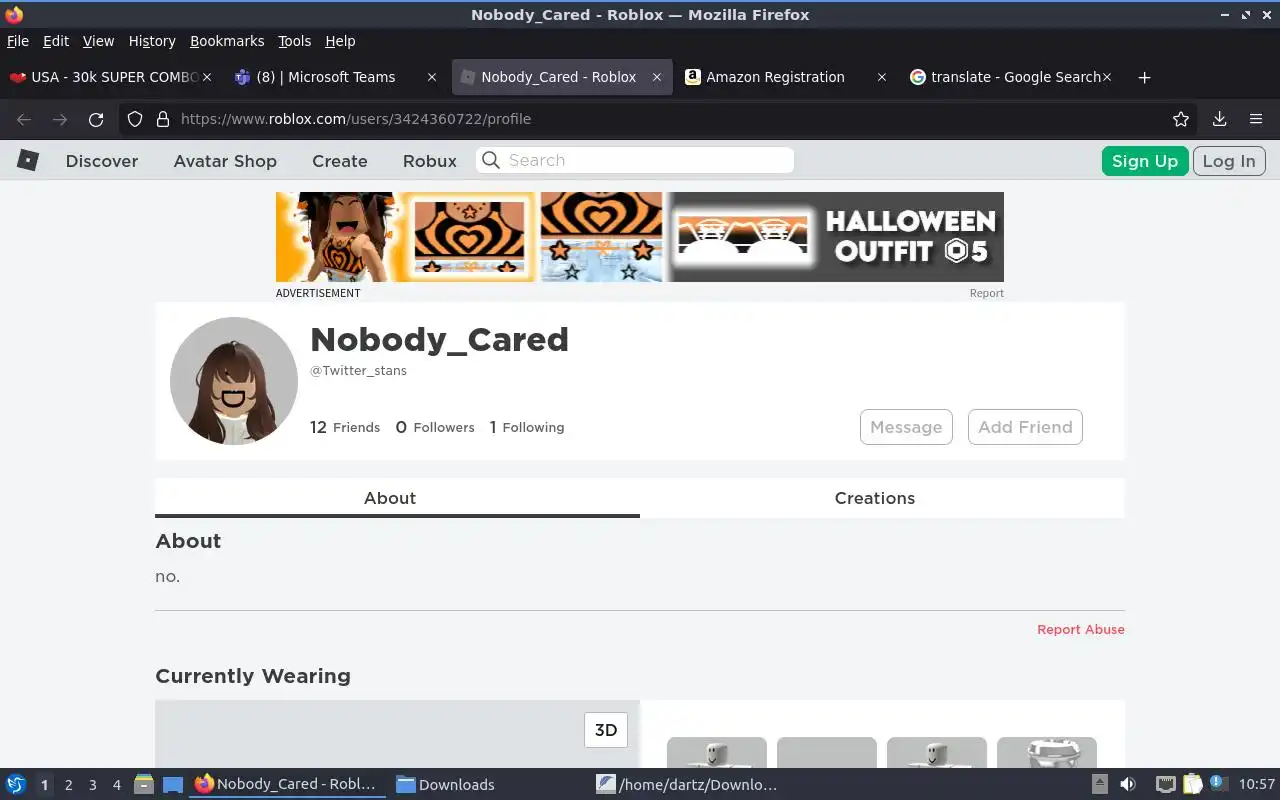Toggle the 3D avatar view button
The height and width of the screenshot is (800, 1280).
click(x=606, y=730)
